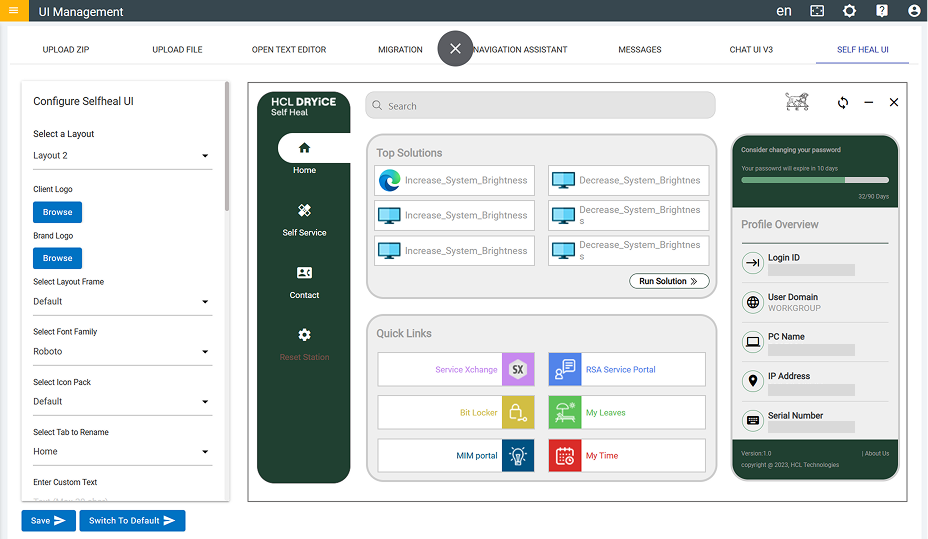Screen dimensions: 928x539
Task: Toggle fullscreen mode icon in header
Action: pyautogui.click(x=817, y=11)
